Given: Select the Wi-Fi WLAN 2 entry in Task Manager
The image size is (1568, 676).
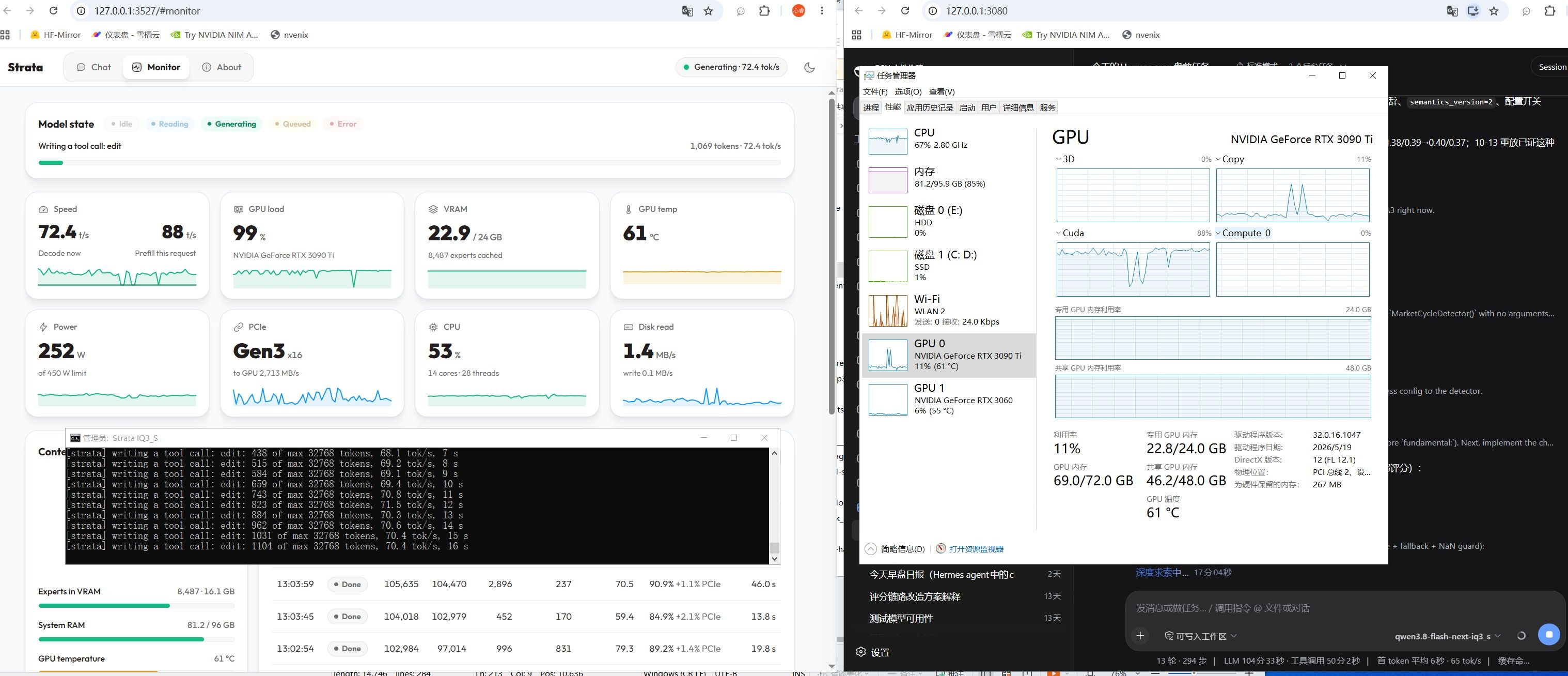Looking at the screenshot, I should point(948,310).
